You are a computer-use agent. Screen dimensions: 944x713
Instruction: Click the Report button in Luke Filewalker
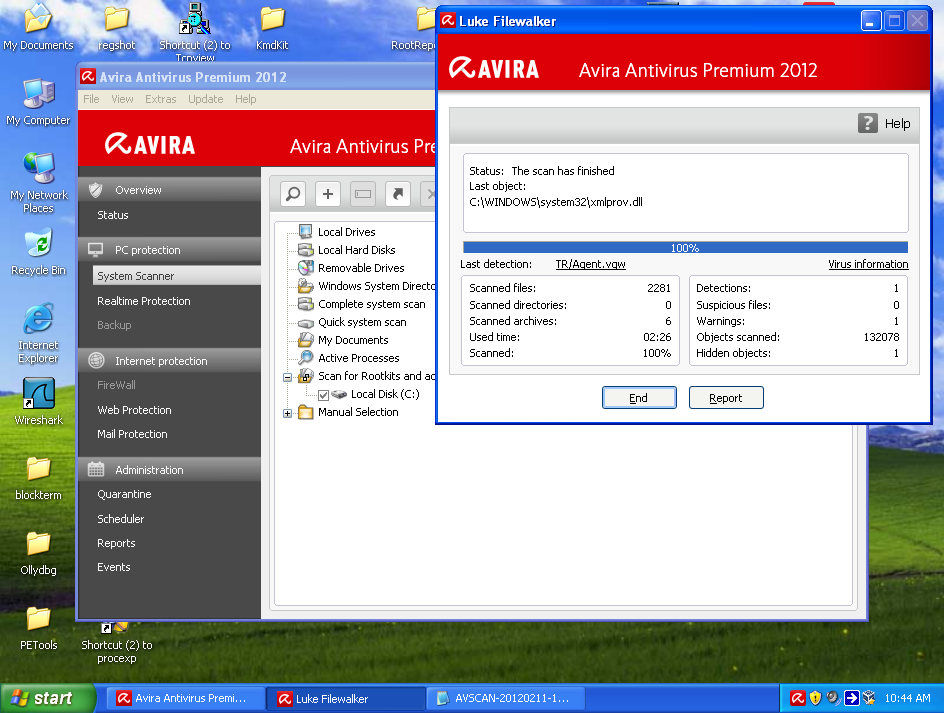coord(726,397)
